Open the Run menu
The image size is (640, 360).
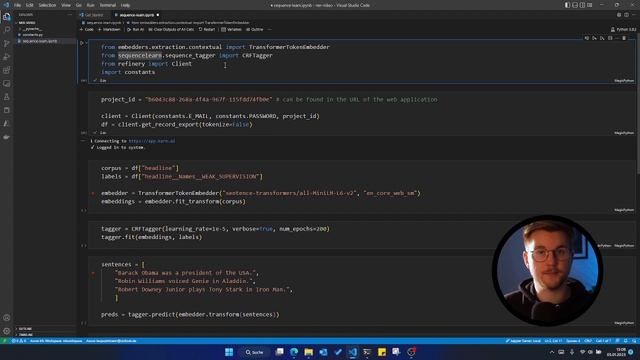90,5
